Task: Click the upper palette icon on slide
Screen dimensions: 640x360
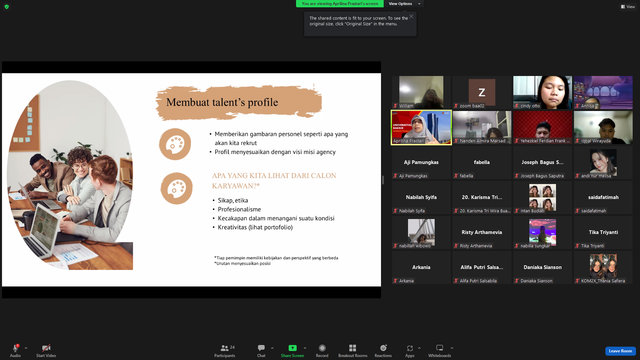Action: (x=175, y=144)
